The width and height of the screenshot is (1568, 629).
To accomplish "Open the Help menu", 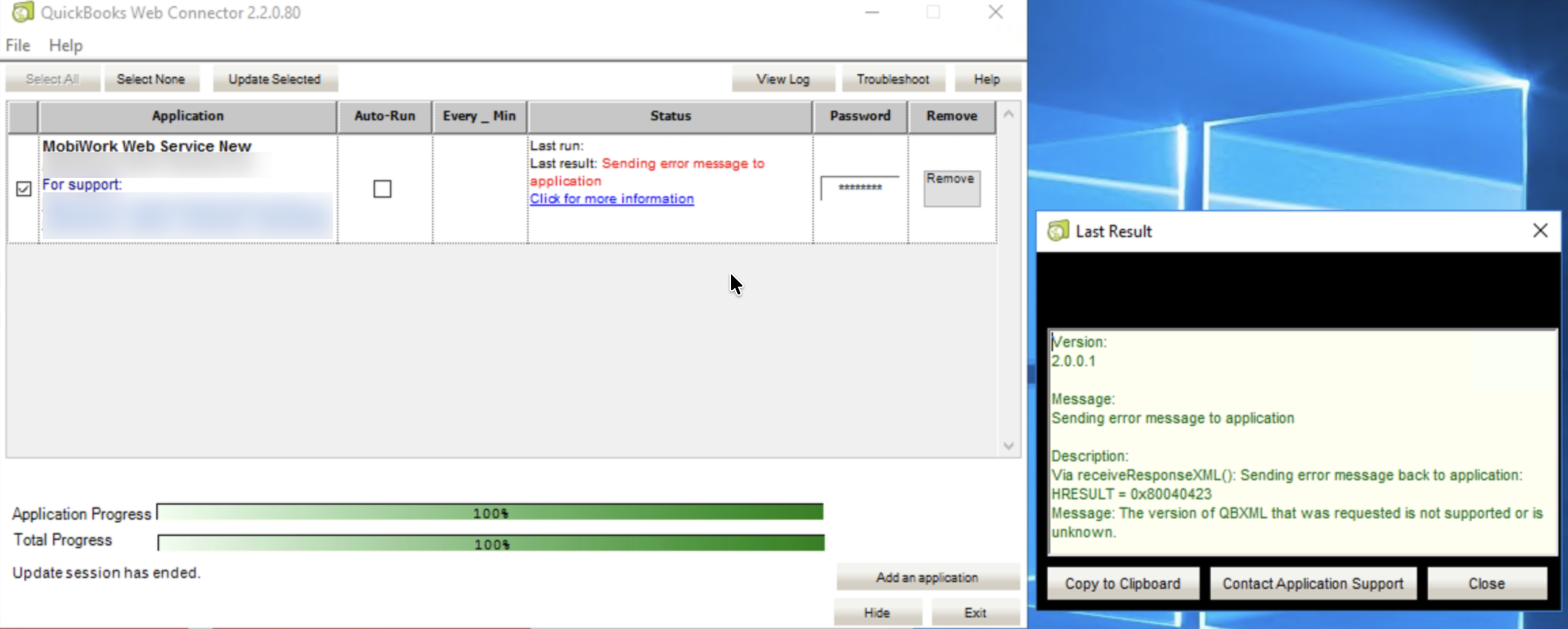I will (x=65, y=46).
